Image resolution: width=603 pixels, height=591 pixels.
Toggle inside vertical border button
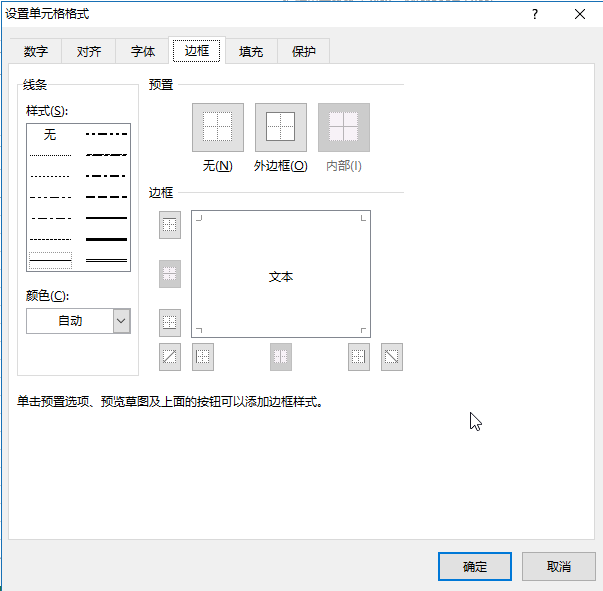coord(281,357)
